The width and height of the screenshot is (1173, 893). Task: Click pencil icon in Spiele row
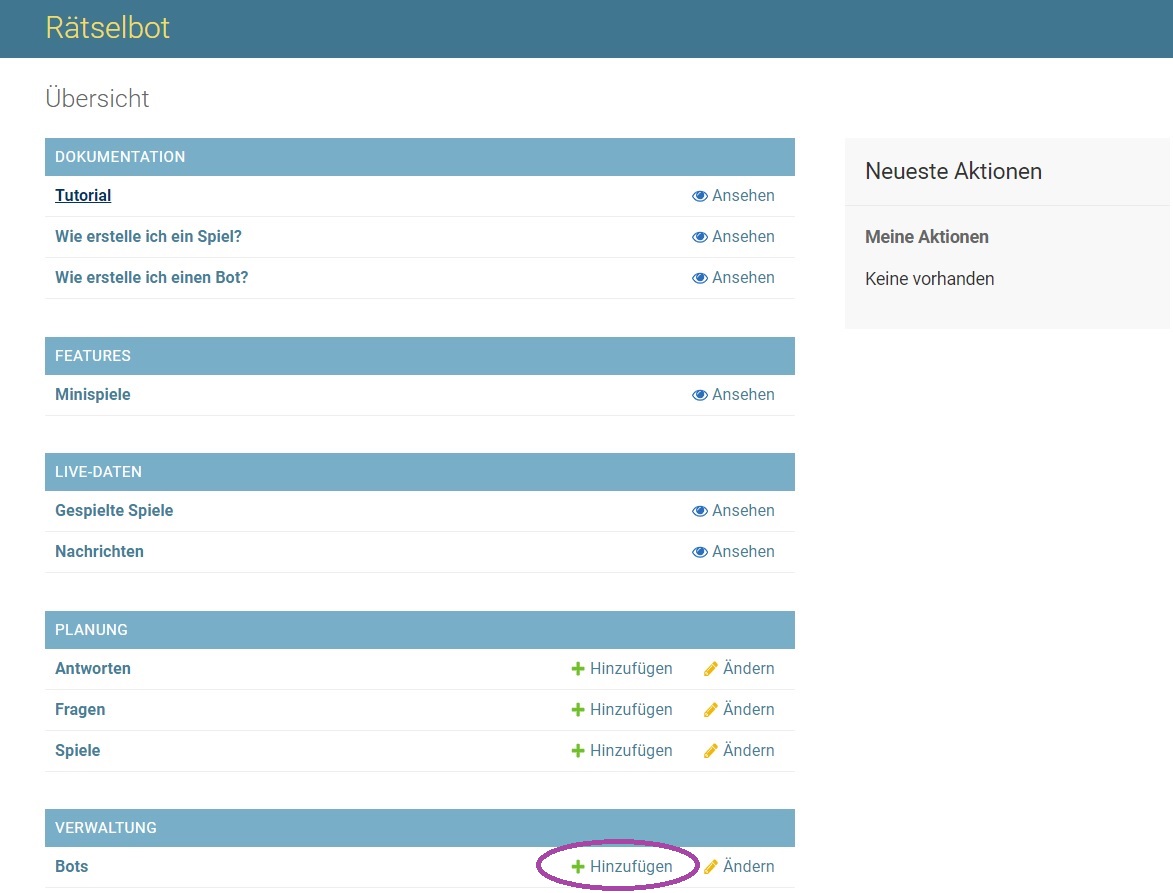tap(711, 751)
